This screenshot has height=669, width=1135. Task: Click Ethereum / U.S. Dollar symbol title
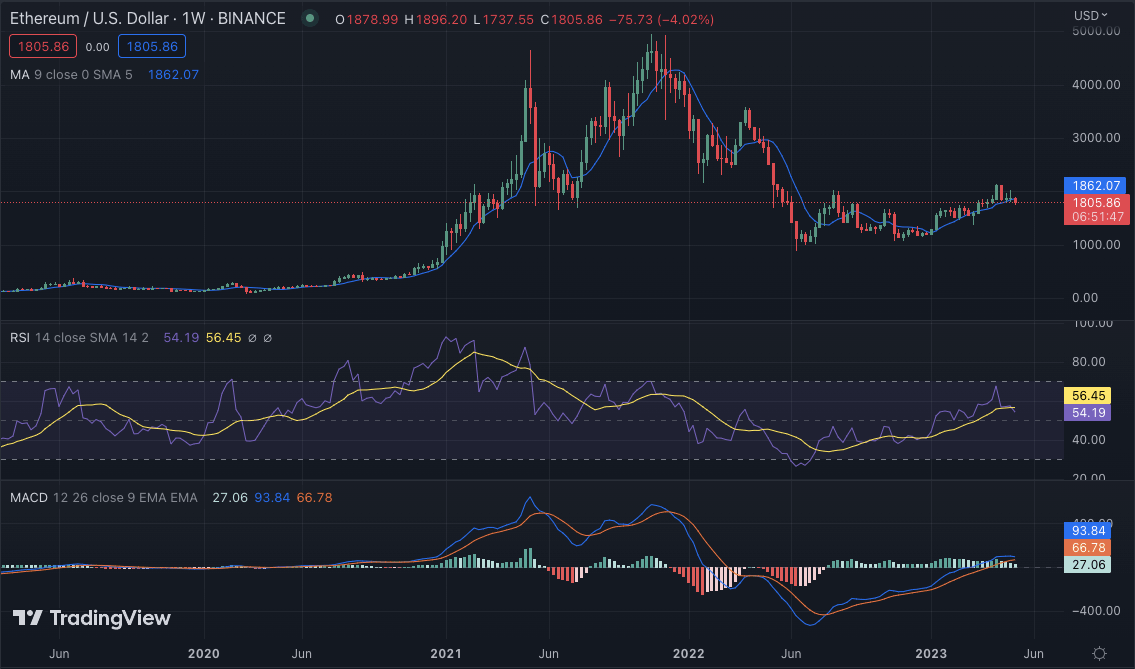[89, 18]
